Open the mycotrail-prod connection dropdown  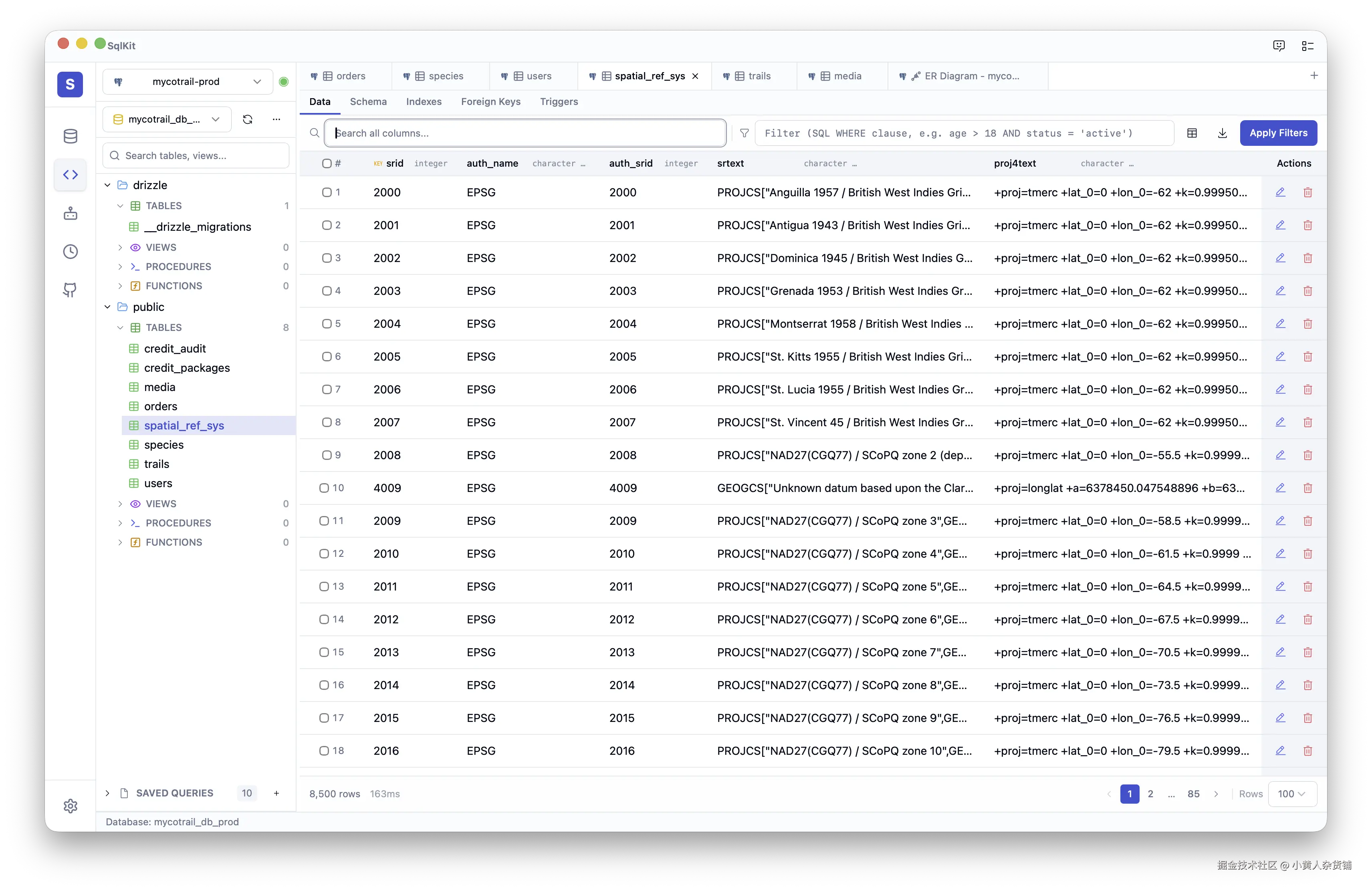click(188, 82)
